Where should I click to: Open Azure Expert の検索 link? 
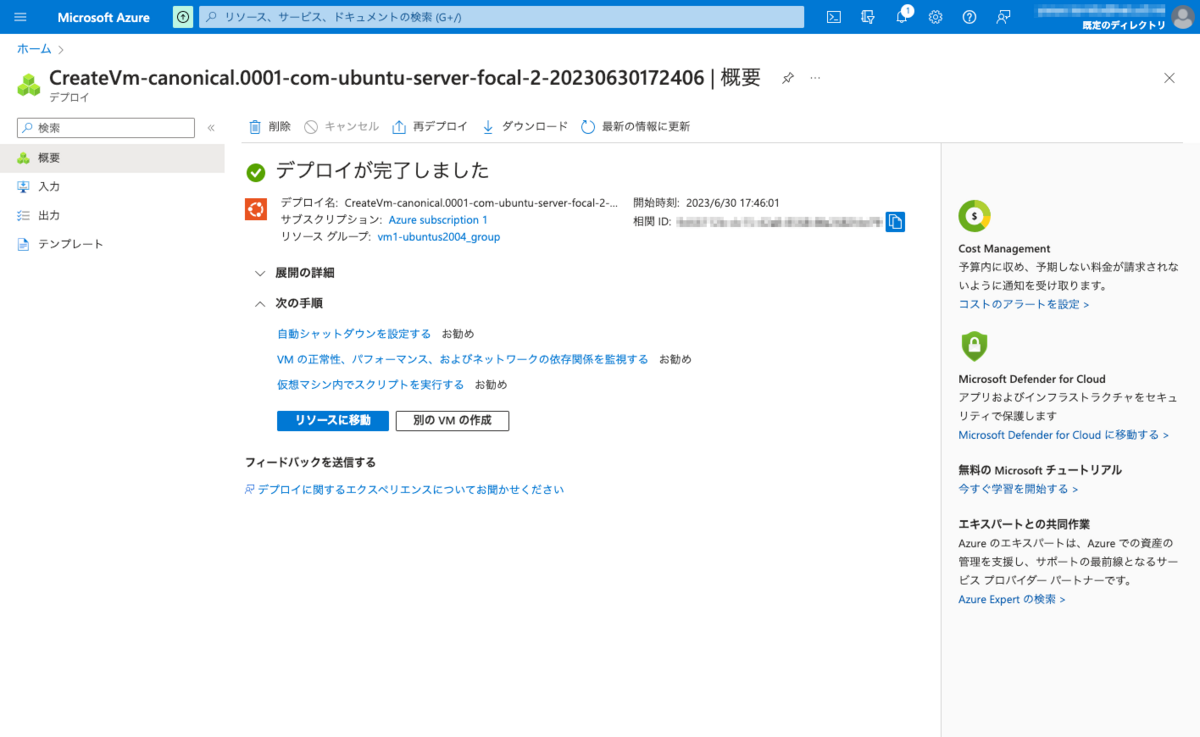tap(1012, 599)
